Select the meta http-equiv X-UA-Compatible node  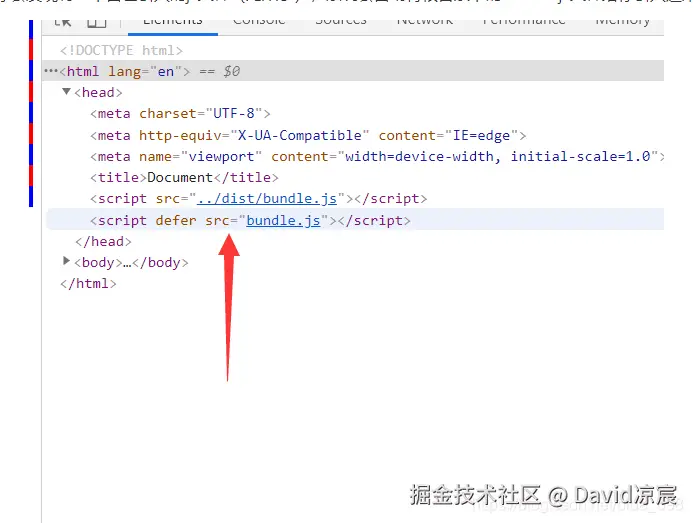click(308, 135)
